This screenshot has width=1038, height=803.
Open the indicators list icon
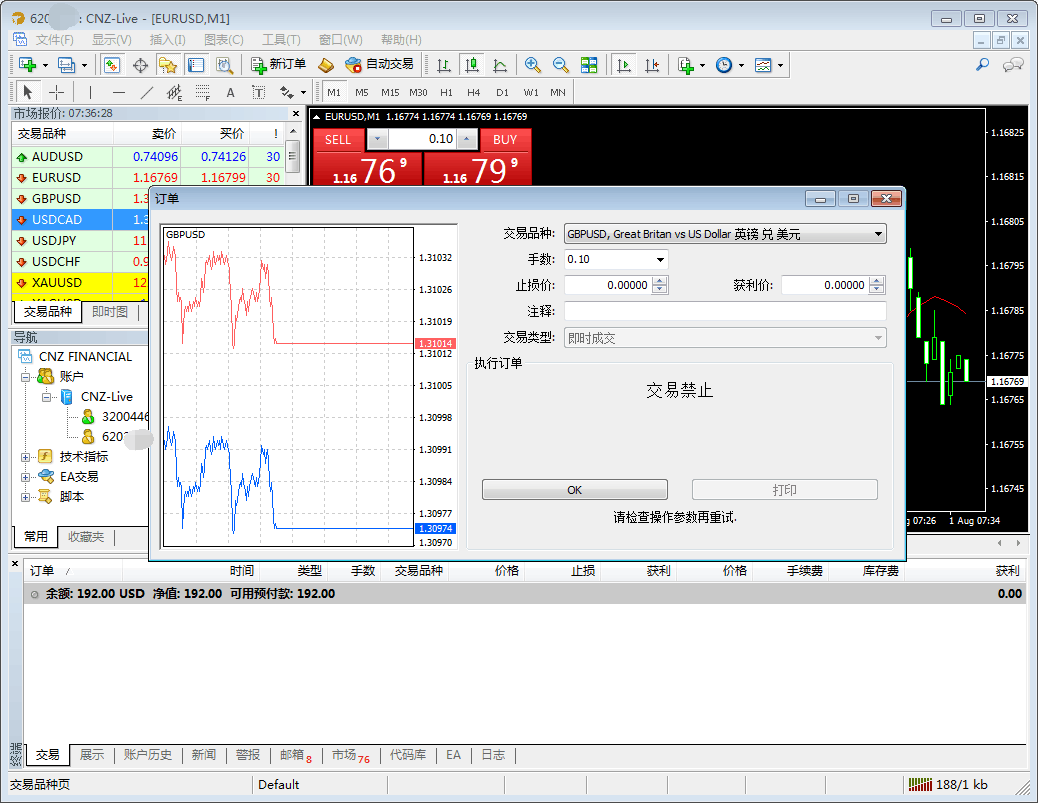(686, 65)
